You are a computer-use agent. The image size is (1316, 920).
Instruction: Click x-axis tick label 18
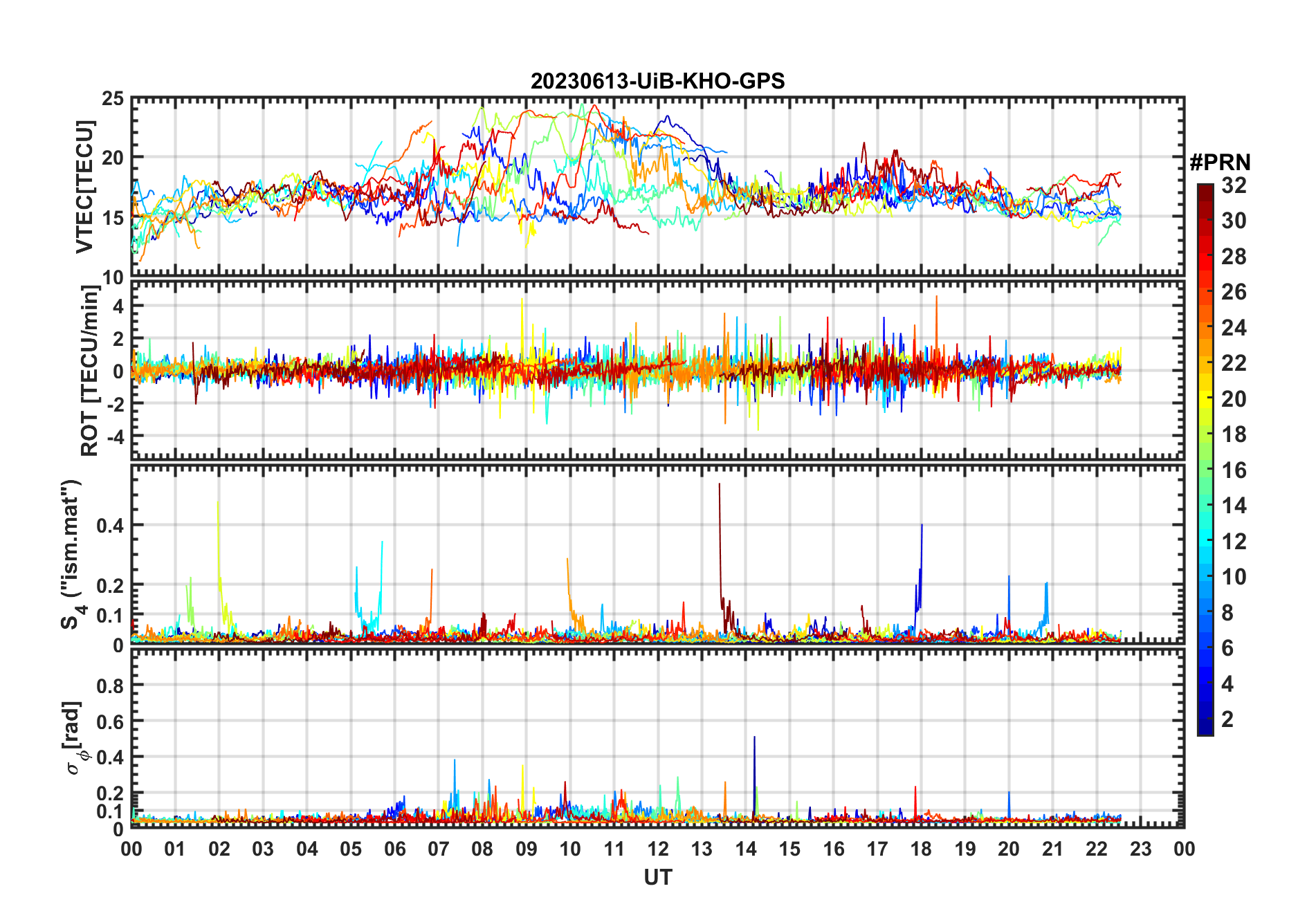click(x=921, y=849)
